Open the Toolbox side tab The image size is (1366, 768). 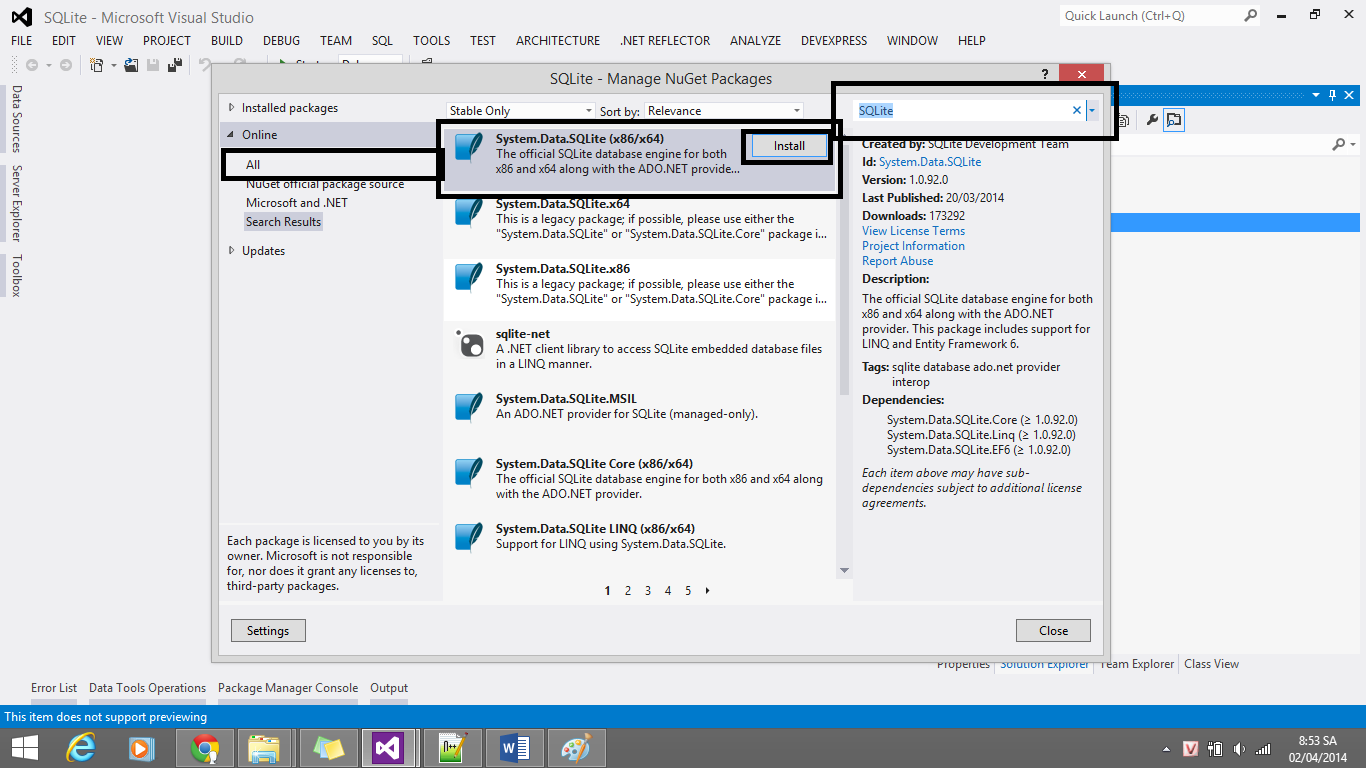16,276
